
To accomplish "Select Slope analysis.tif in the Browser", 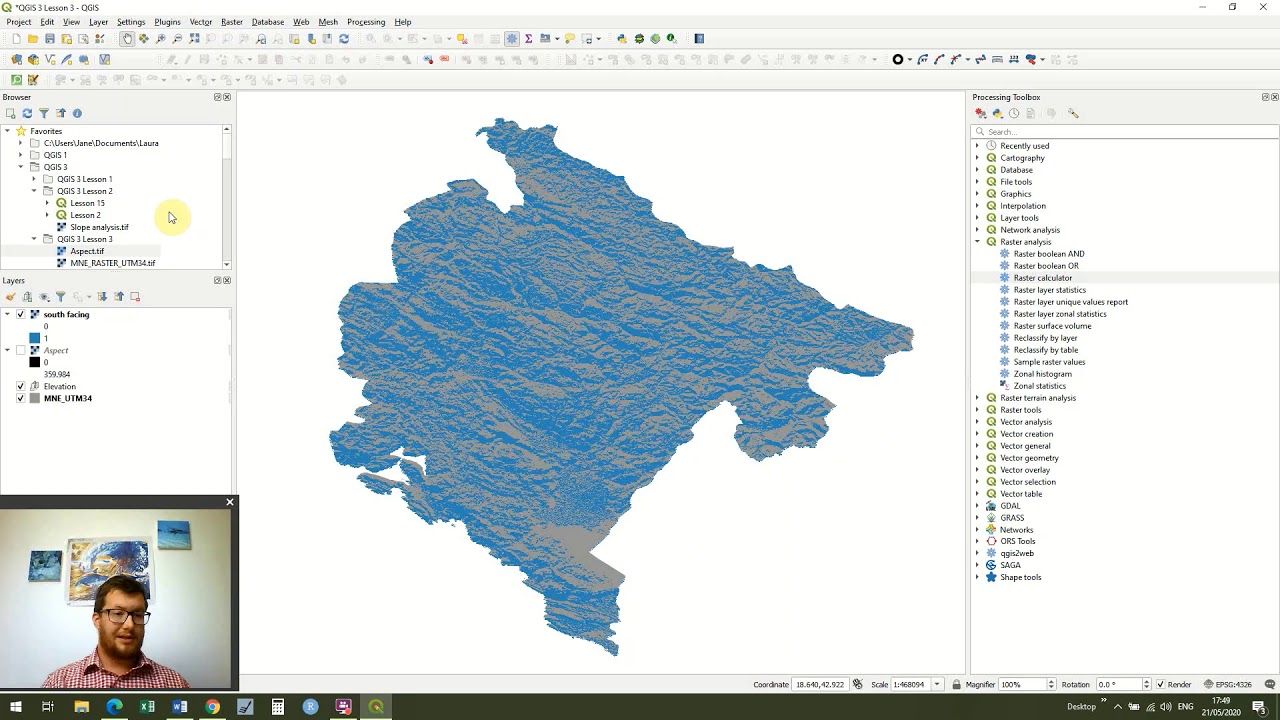I will point(98,227).
